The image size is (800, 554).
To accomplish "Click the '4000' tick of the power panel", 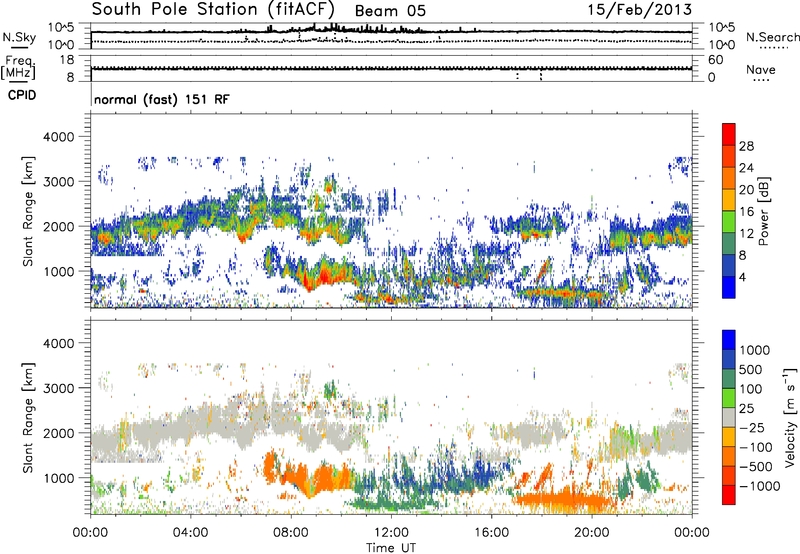I will [x=59, y=137].
